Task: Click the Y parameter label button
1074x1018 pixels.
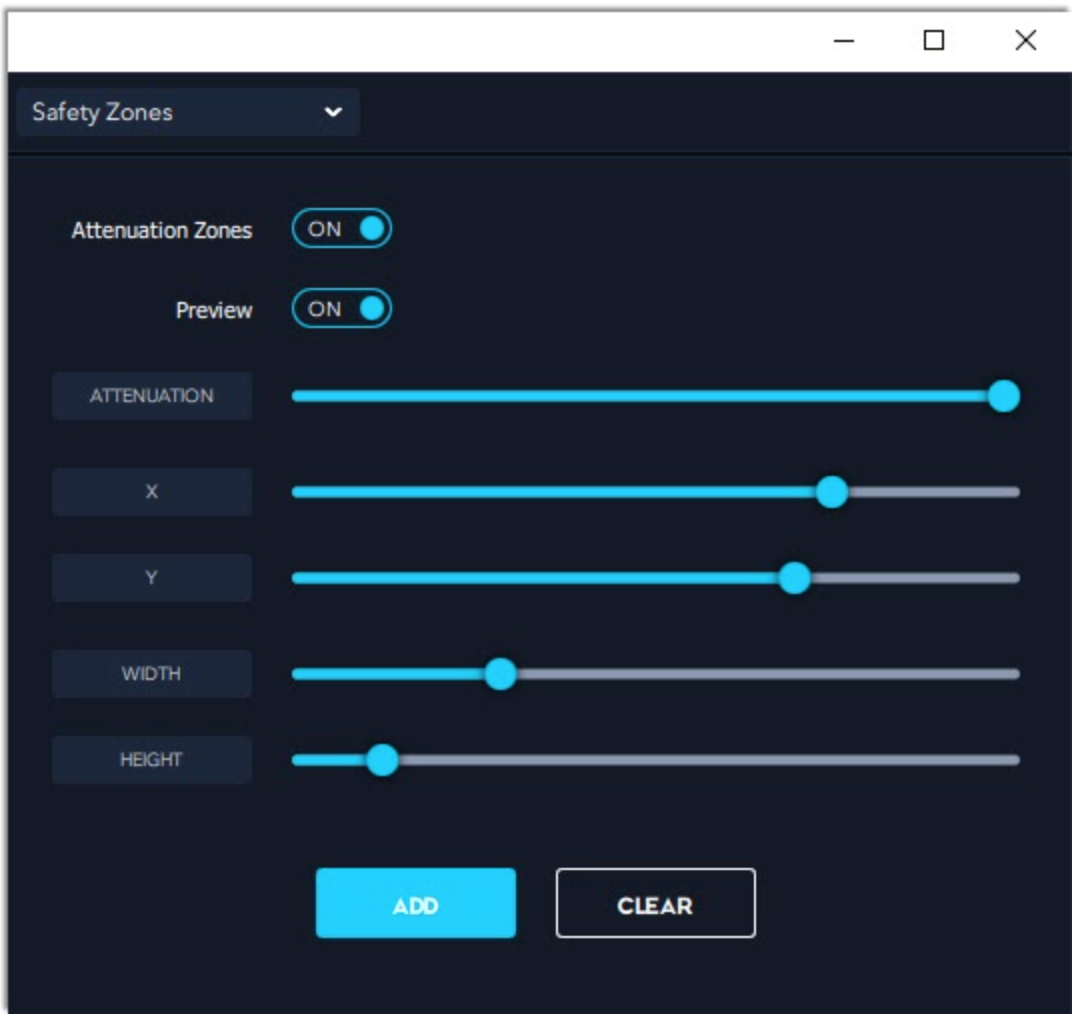Action: [152, 578]
